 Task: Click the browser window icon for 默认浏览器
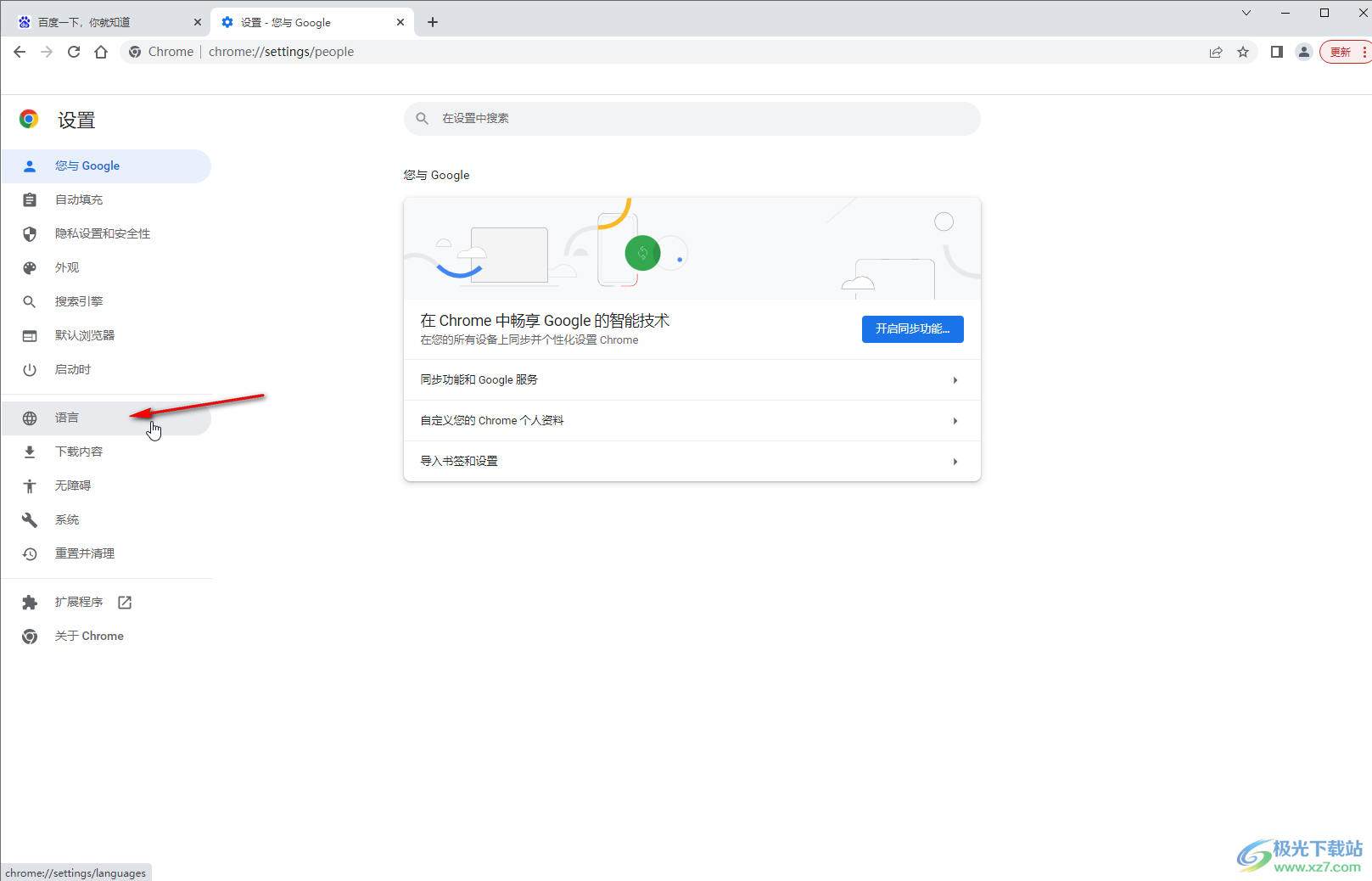[30, 336]
